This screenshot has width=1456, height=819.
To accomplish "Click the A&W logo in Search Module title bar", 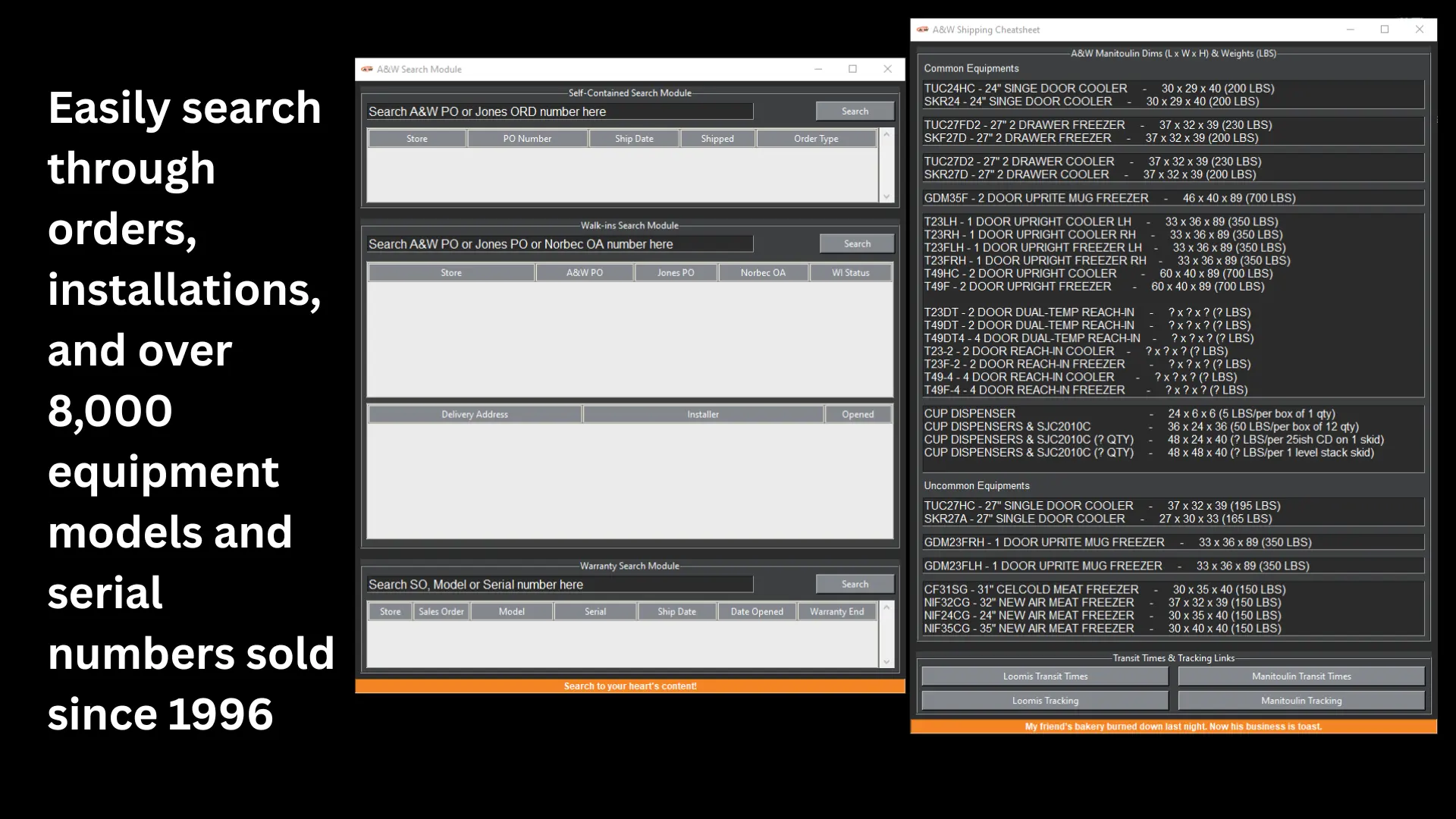I will [x=369, y=69].
